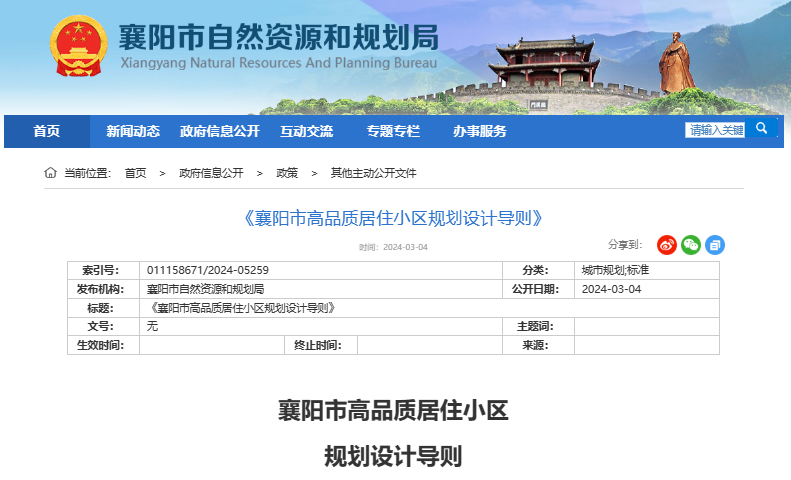This screenshot has width=791, height=480.
Task: Share the article via WeChat icon
Action: pyautogui.click(x=691, y=245)
